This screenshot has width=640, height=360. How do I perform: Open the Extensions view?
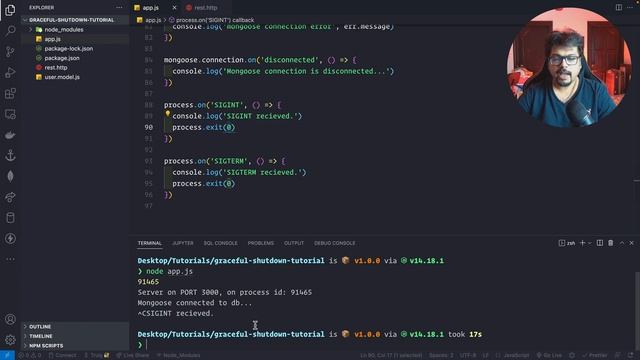[10, 93]
